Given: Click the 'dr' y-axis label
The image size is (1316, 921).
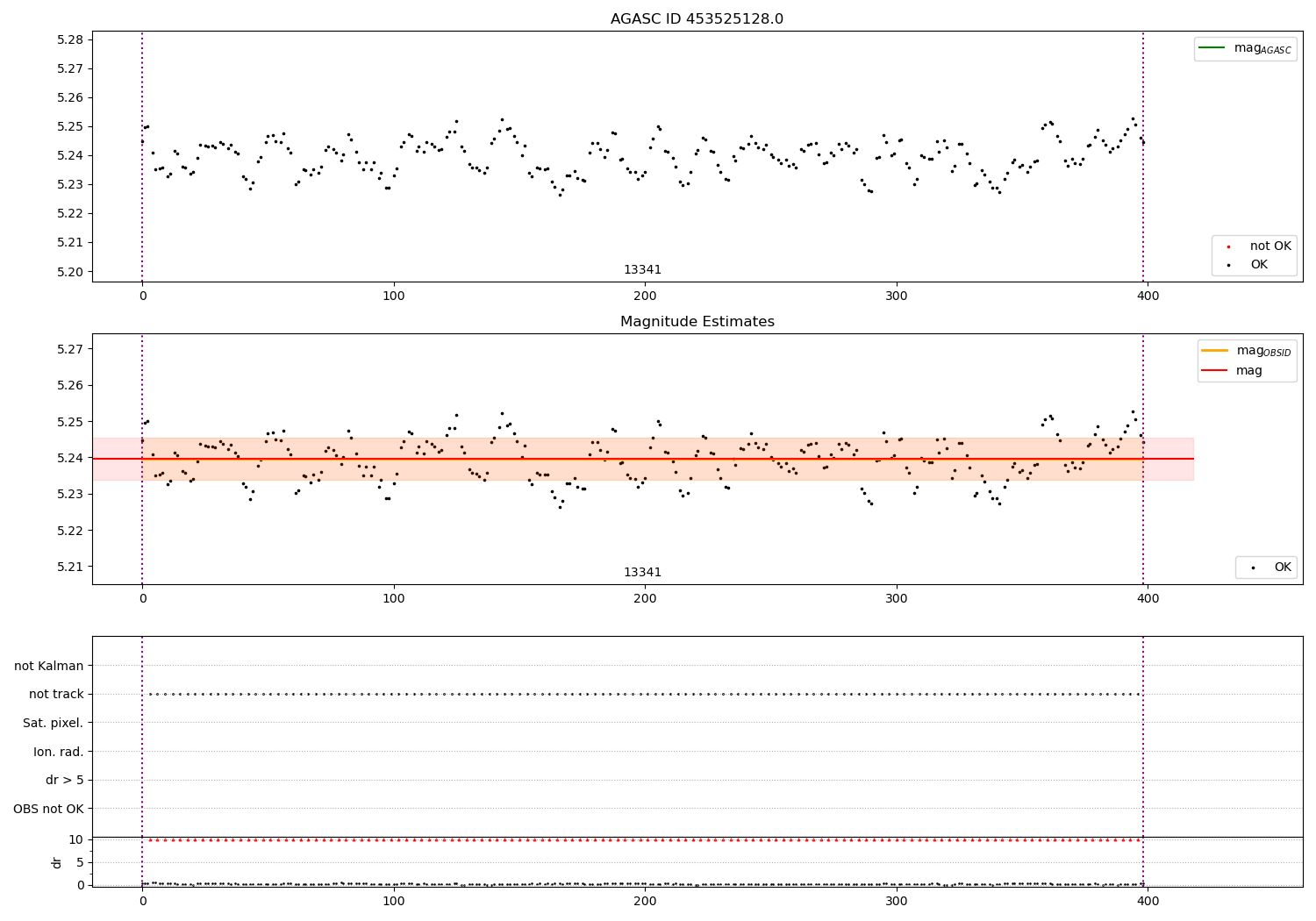Looking at the screenshot, I should coord(57,862).
